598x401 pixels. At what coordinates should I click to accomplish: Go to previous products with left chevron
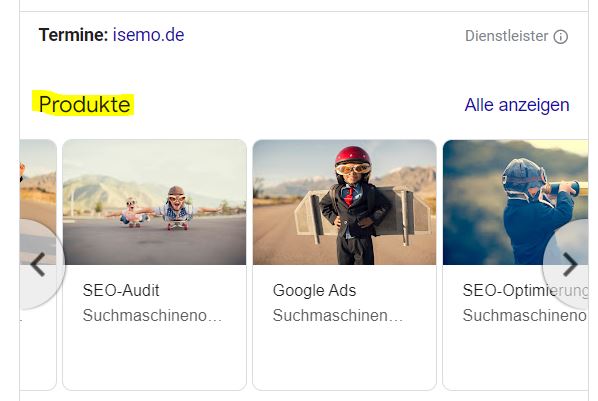38,264
